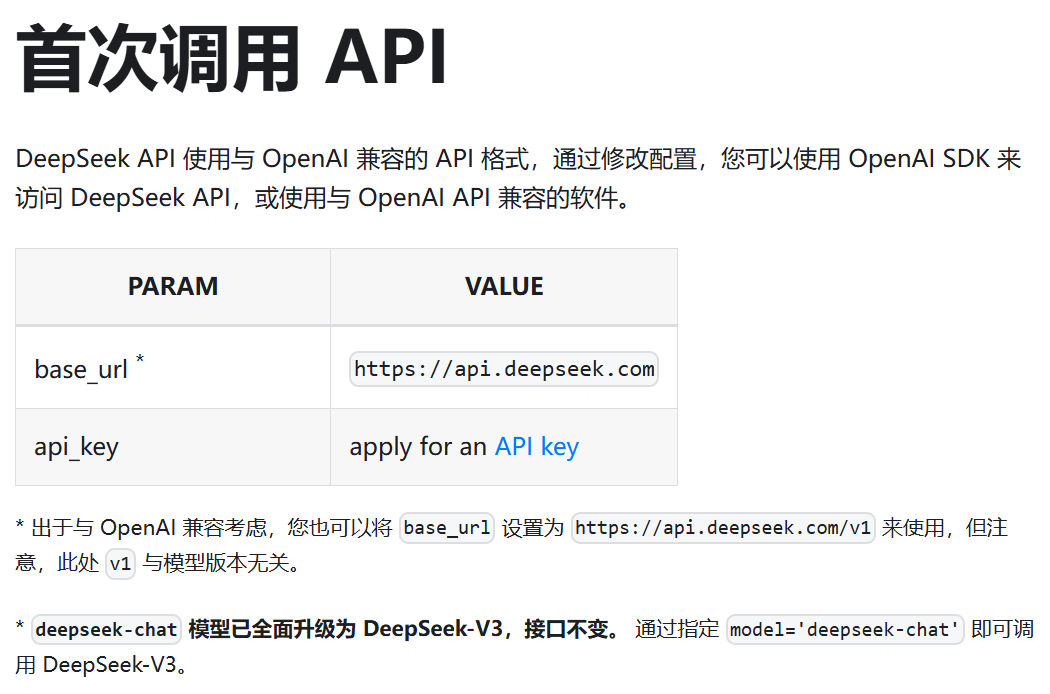The height and width of the screenshot is (694, 1050).
Task: Select the VALUE column header
Action: 504,287
